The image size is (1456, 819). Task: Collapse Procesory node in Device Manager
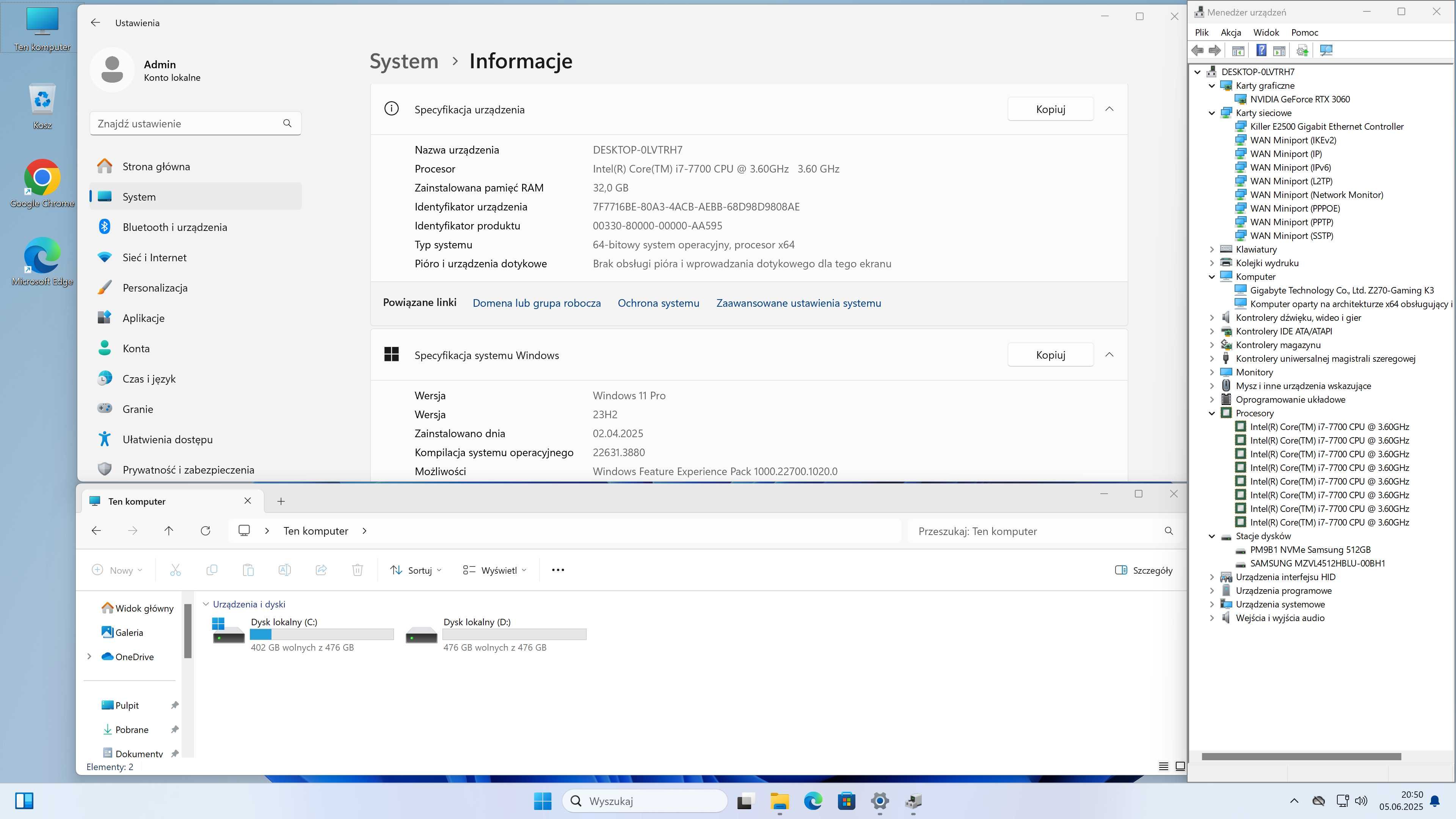pos(1212,413)
